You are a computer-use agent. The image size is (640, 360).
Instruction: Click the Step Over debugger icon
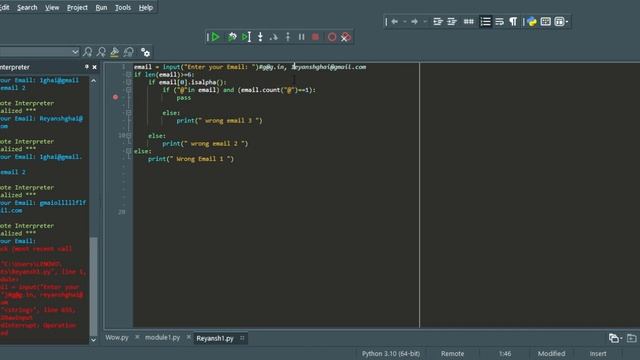coord(274,37)
